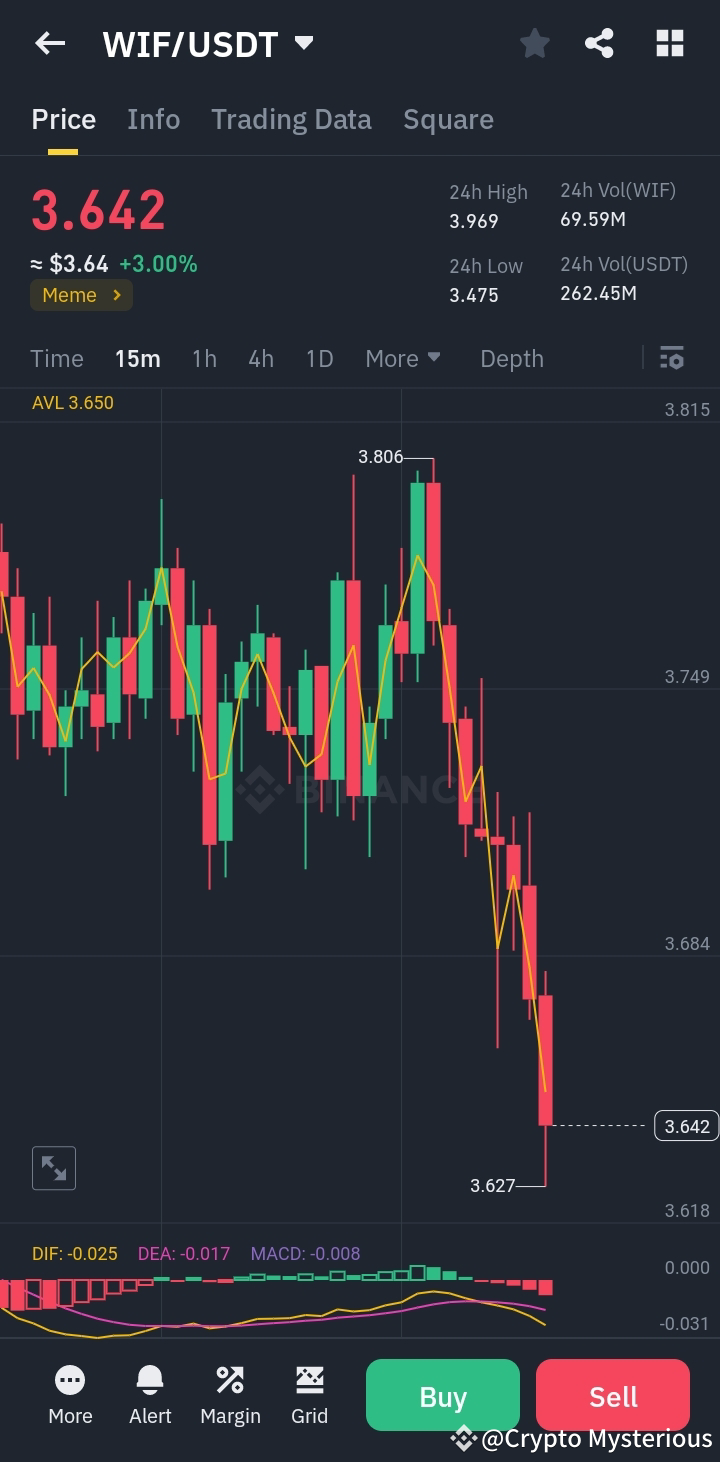Select the Info tab
This screenshot has height=1462, width=720.
(x=153, y=119)
